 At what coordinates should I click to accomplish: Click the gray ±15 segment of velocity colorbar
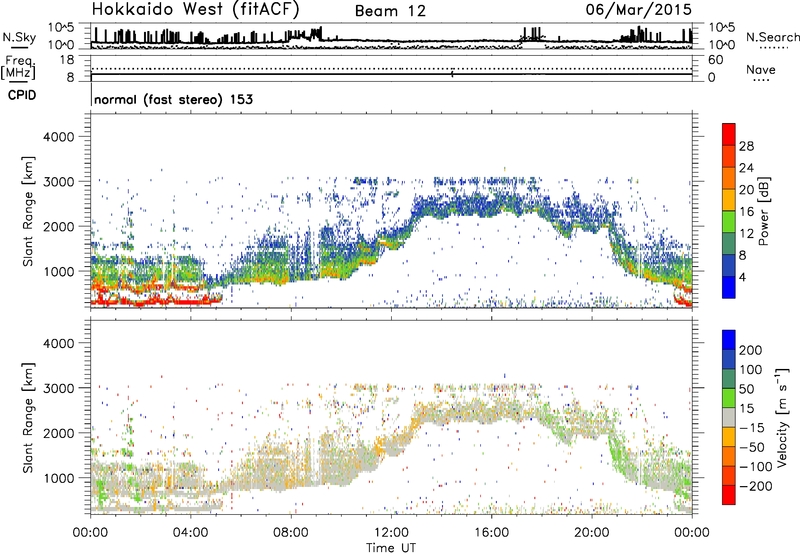pyautogui.click(x=729, y=417)
